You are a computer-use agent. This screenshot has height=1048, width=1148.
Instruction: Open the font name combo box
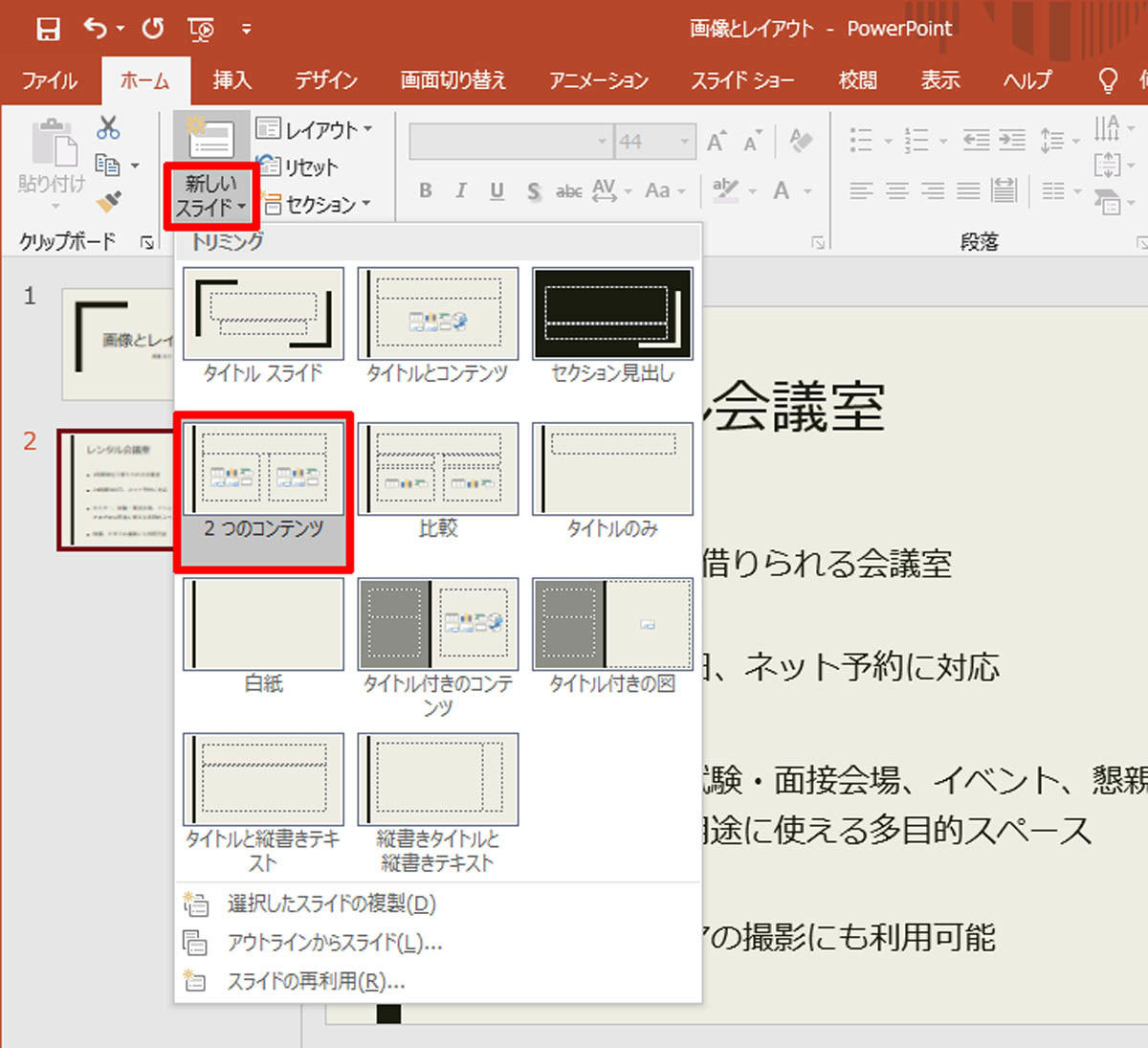click(510, 142)
